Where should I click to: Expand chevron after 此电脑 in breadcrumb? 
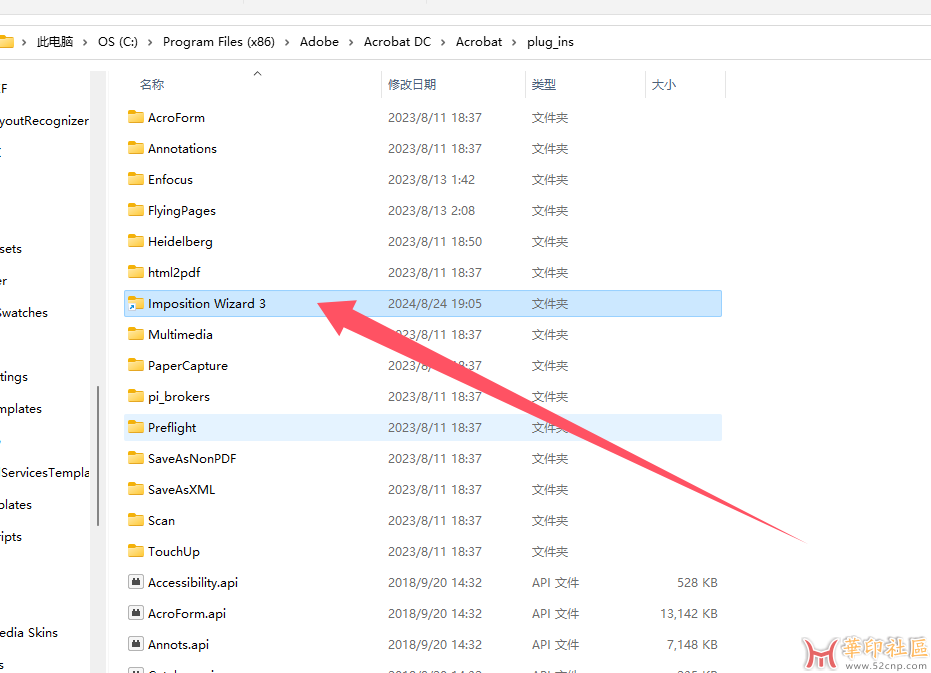click(85, 42)
